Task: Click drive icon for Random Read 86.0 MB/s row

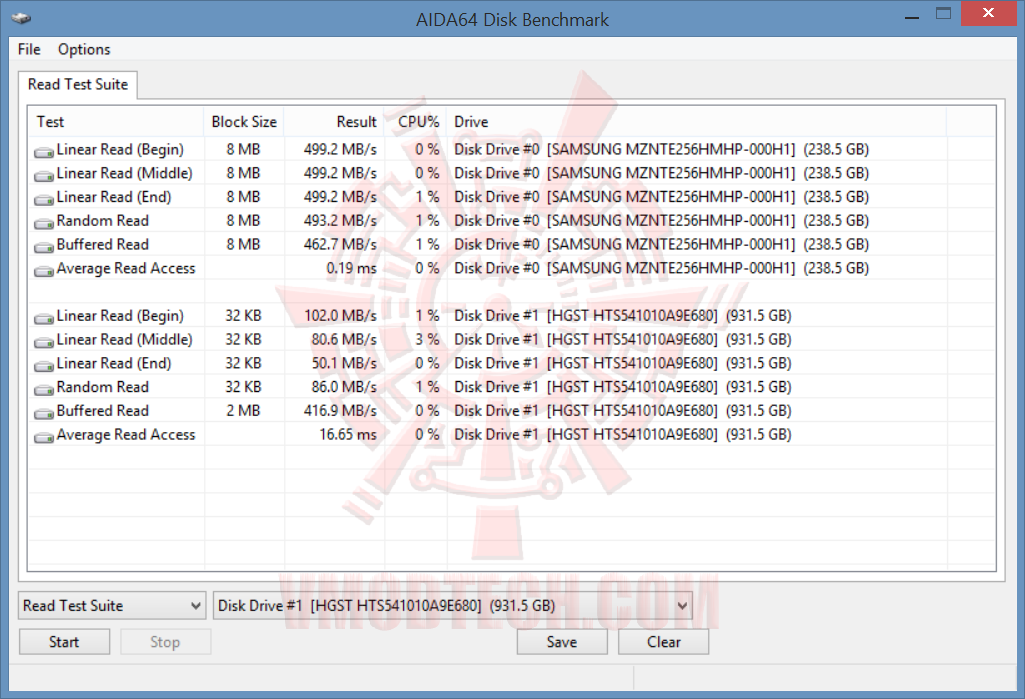Action: coord(44,390)
